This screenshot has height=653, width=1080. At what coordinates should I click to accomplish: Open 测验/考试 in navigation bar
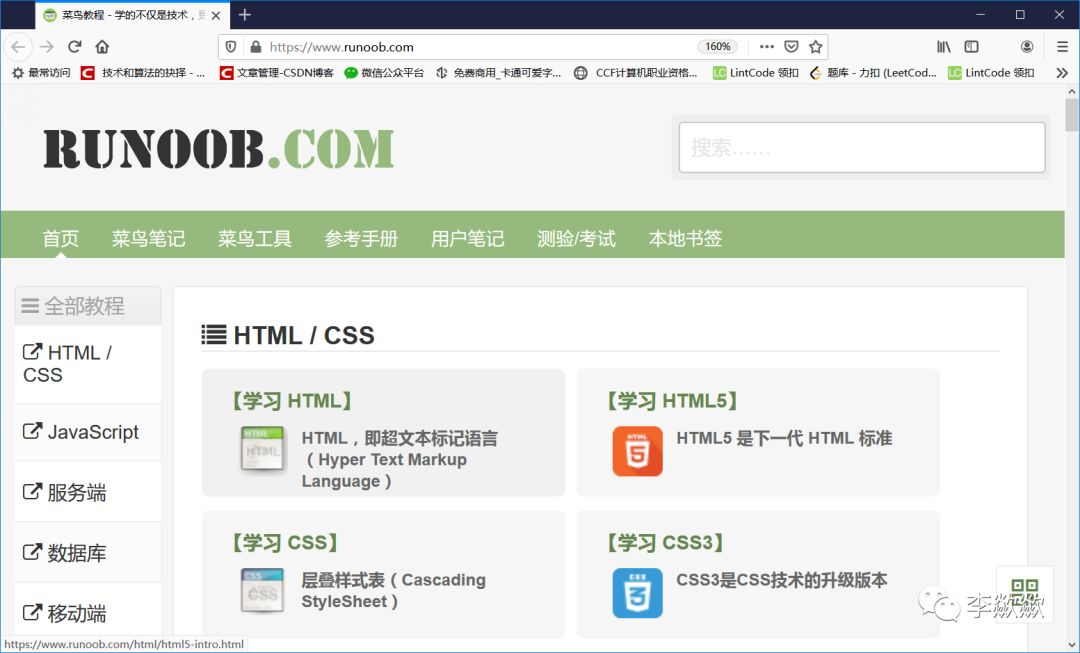click(577, 238)
